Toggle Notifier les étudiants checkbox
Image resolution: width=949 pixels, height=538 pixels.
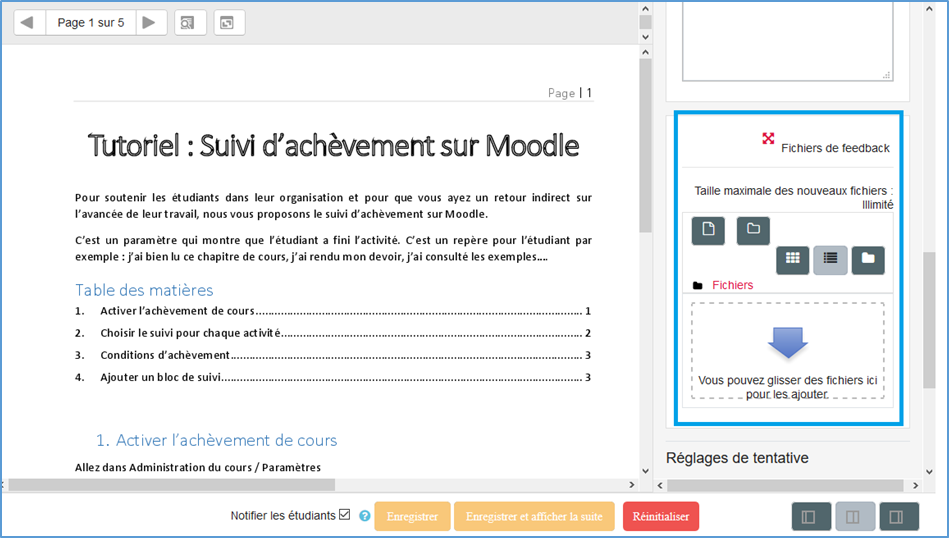[x=344, y=514]
